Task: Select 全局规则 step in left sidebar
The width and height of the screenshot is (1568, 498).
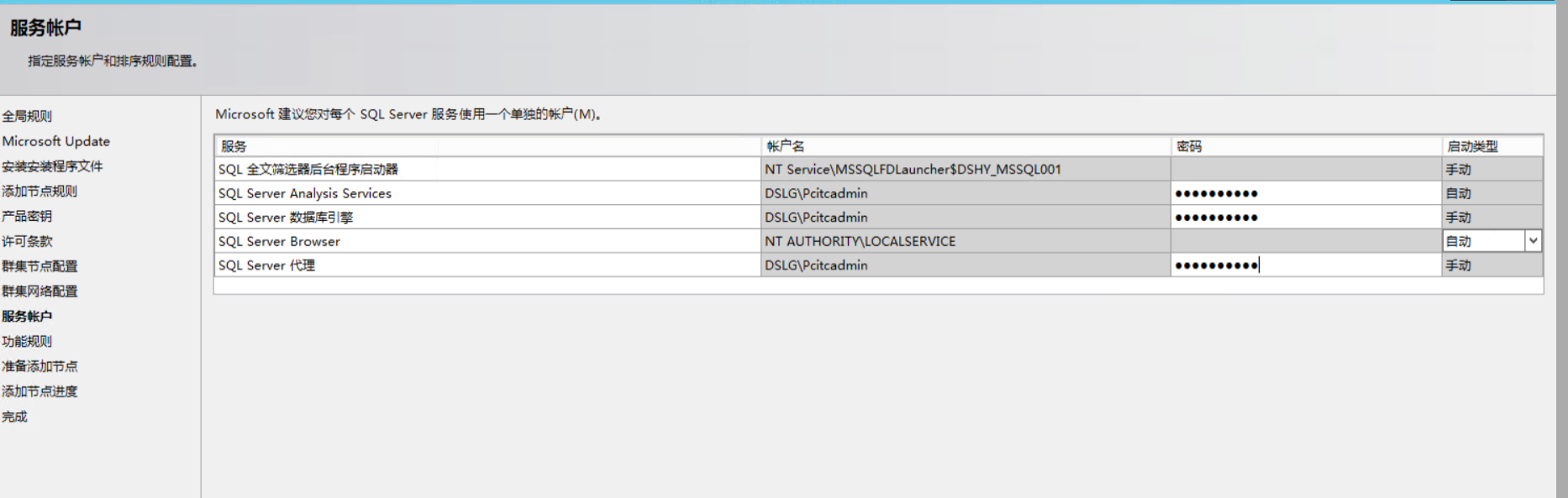Action: (27, 116)
